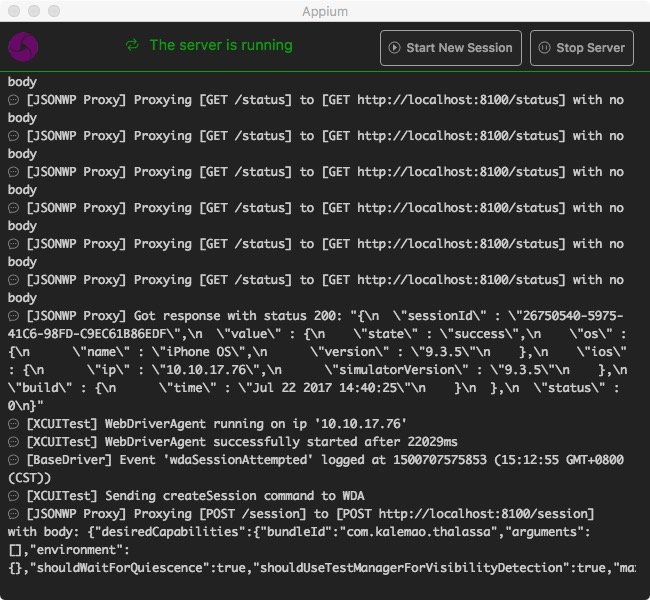Minimize the Appium window
The height and width of the screenshot is (600, 650).
click(34, 11)
